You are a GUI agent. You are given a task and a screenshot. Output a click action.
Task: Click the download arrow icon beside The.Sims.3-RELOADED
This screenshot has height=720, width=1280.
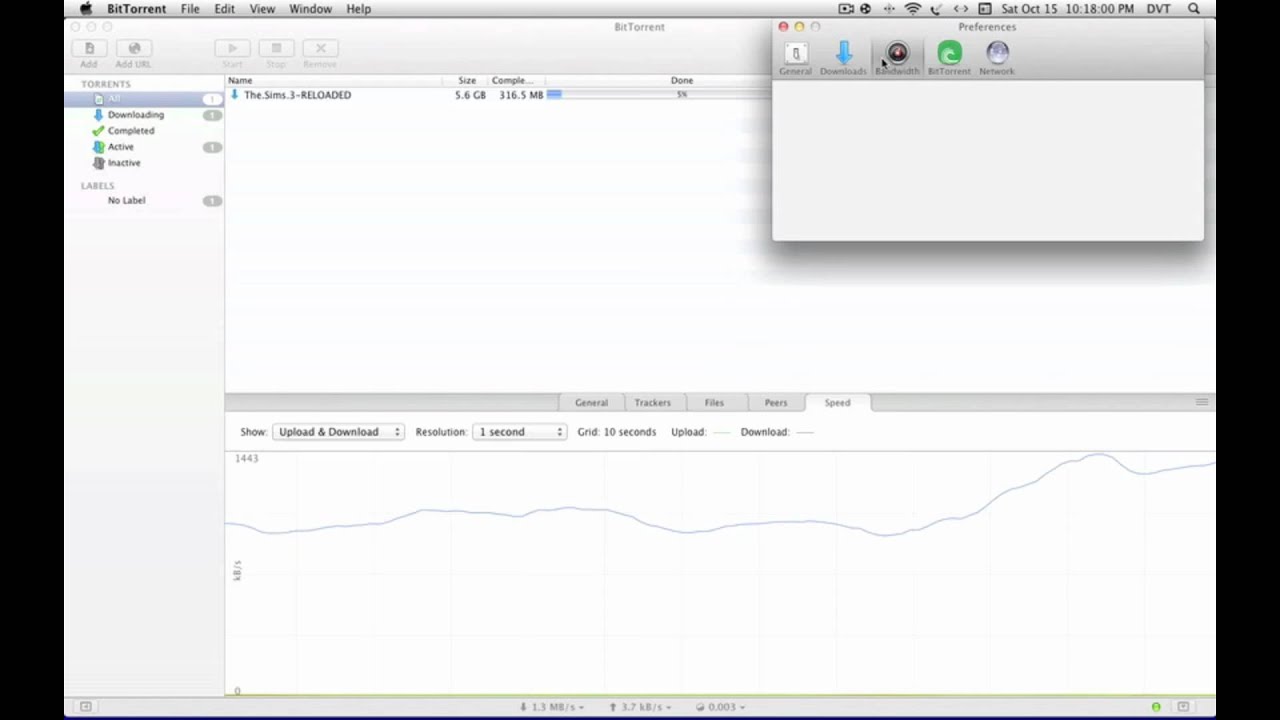point(234,95)
